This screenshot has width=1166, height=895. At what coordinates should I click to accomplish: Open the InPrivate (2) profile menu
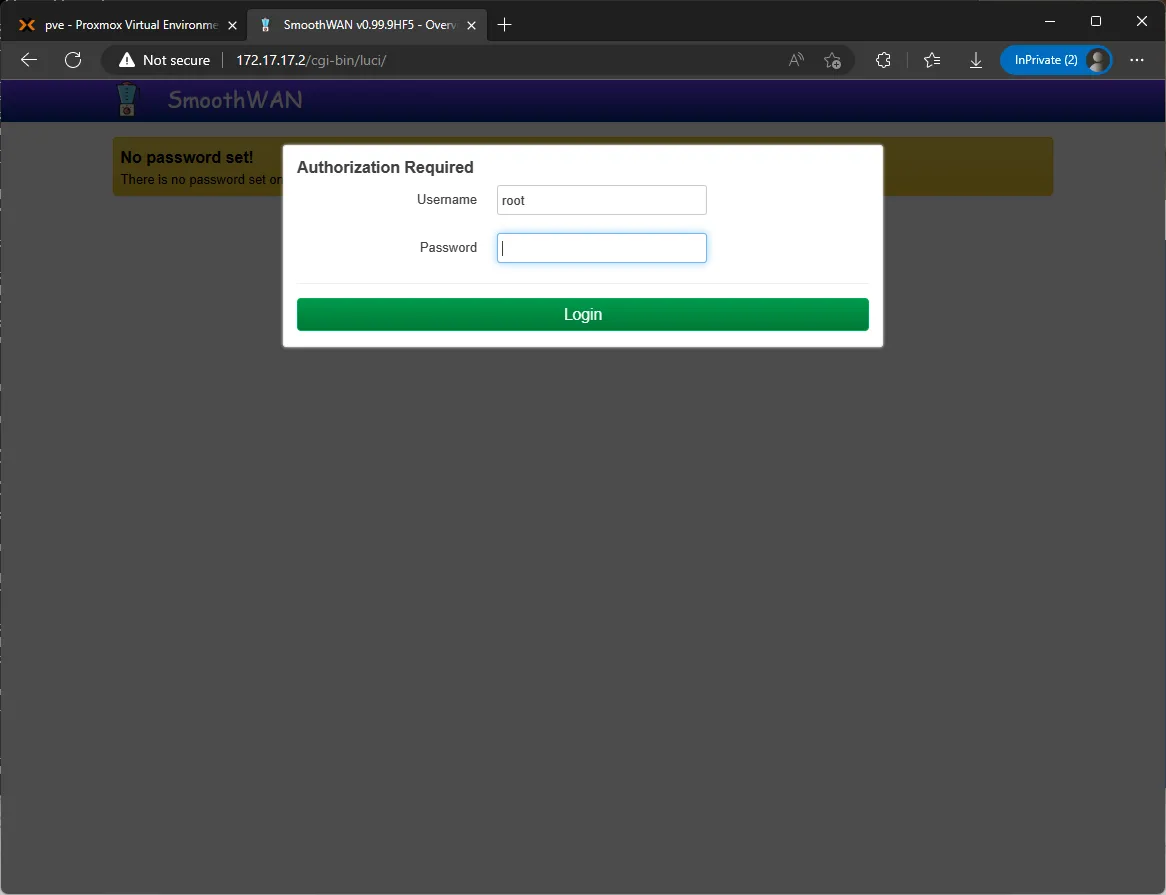click(x=1056, y=60)
